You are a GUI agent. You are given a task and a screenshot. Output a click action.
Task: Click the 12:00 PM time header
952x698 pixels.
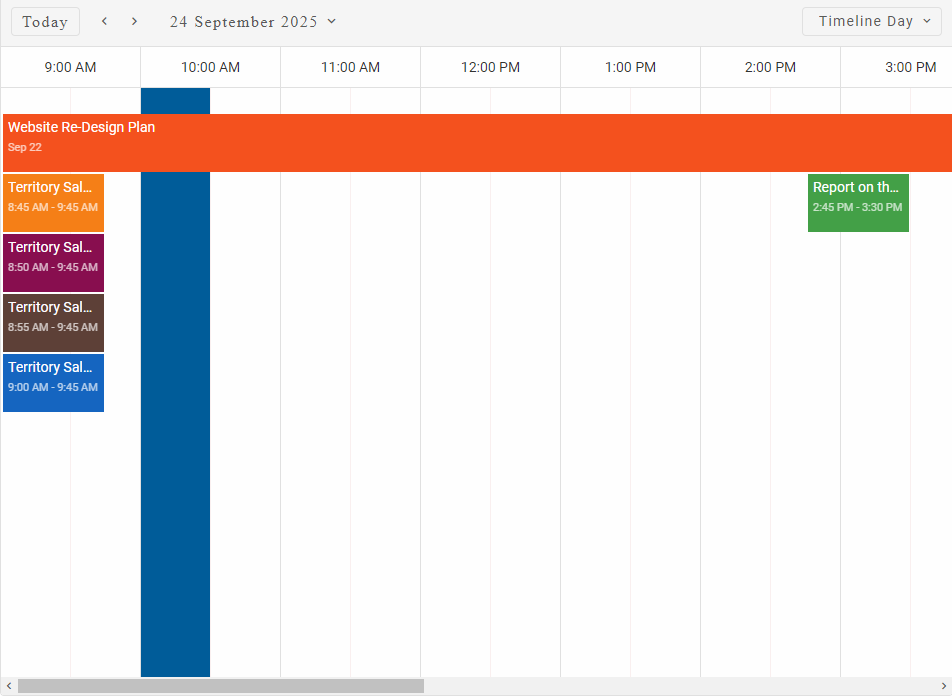click(x=490, y=67)
